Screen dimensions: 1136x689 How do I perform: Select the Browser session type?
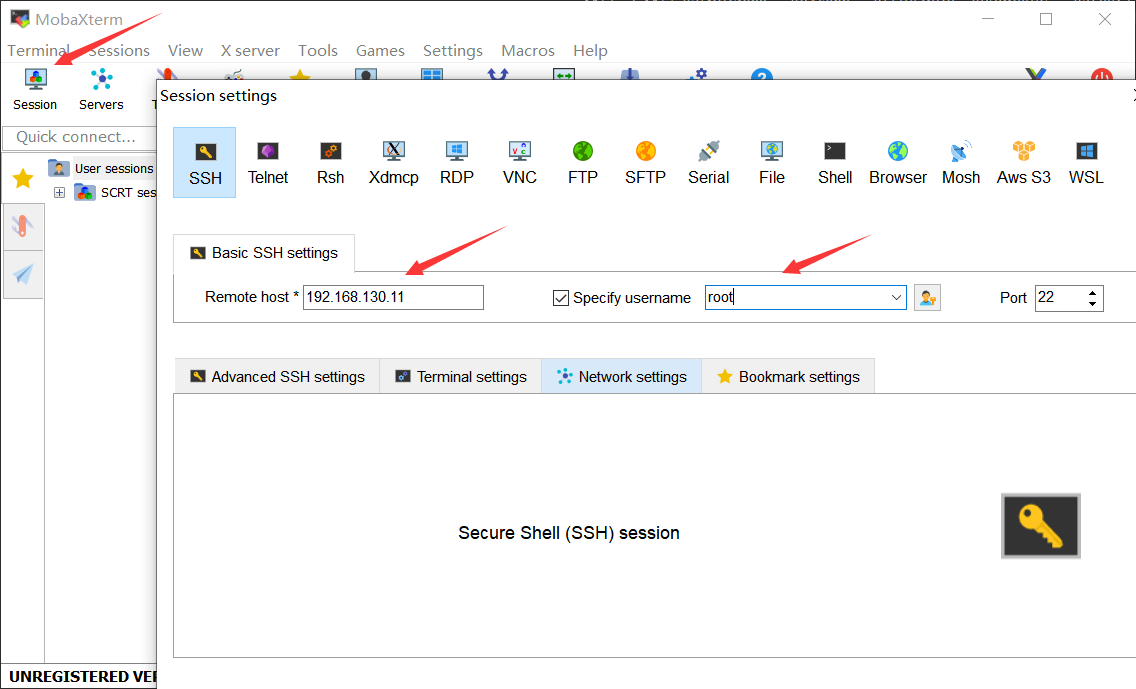coord(898,163)
